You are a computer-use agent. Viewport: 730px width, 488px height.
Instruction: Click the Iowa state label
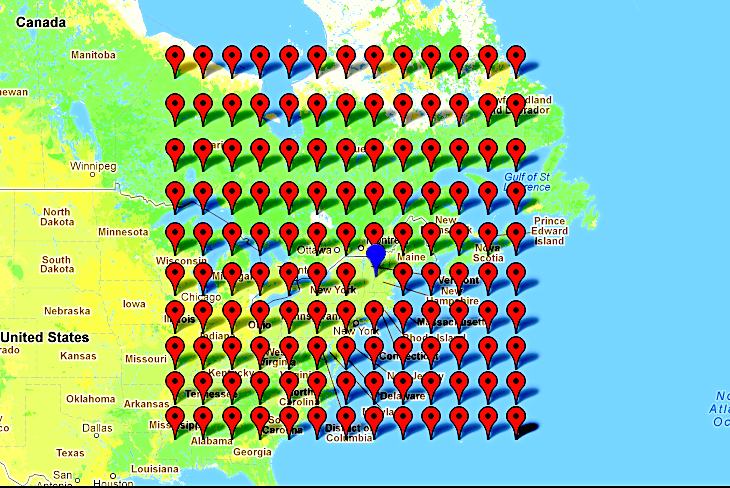pyautogui.click(x=134, y=304)
